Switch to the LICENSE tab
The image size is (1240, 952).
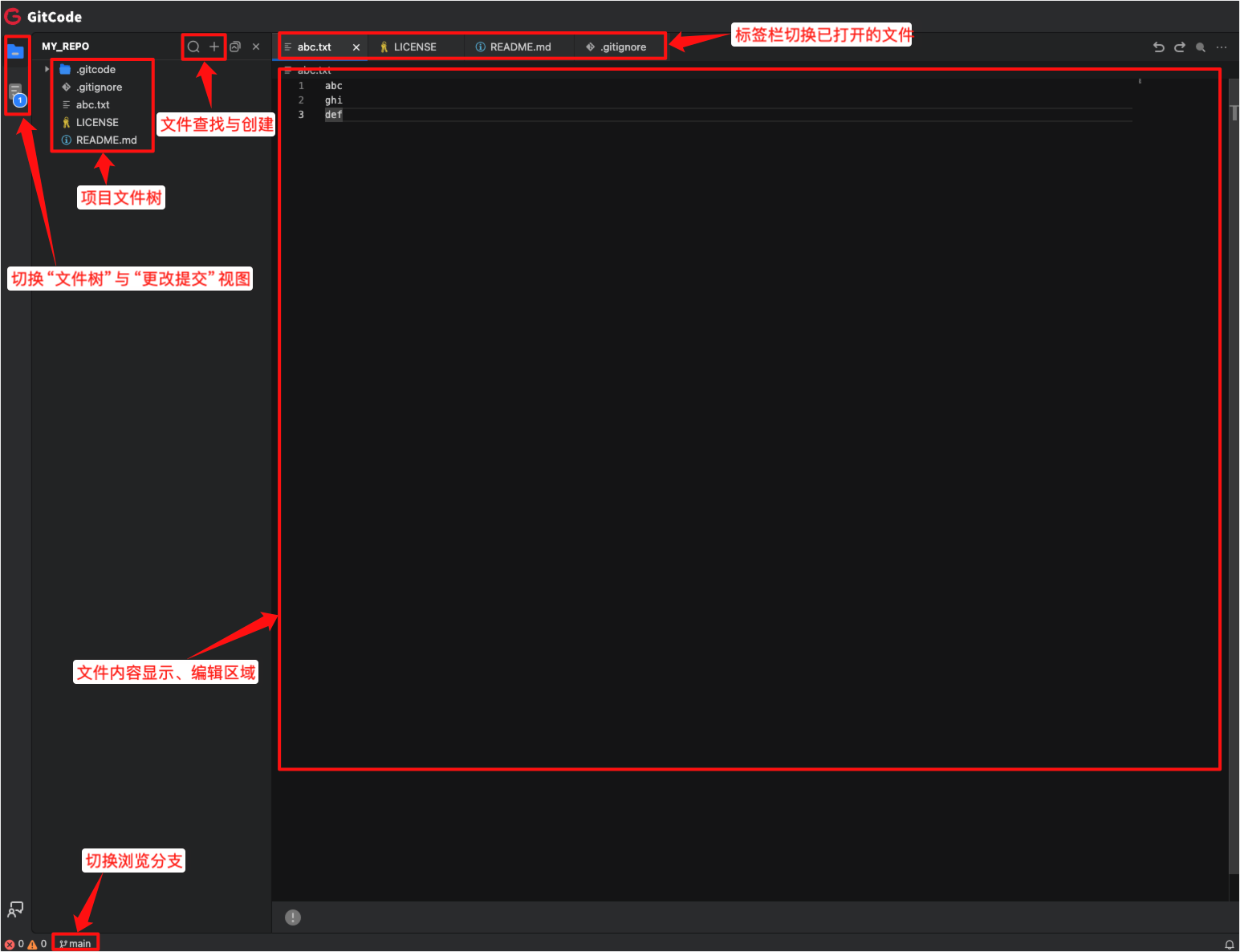[x=414, y=47]
